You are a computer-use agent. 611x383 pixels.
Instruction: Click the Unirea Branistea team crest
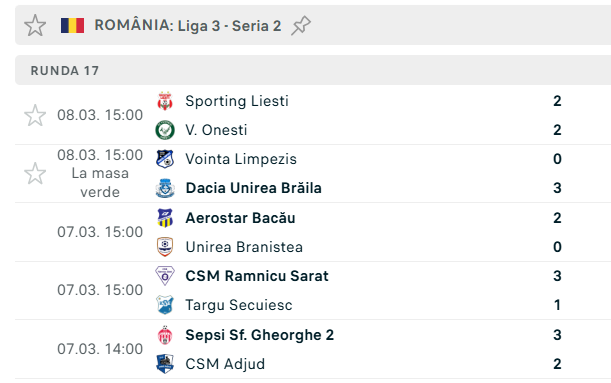point(165,247)
